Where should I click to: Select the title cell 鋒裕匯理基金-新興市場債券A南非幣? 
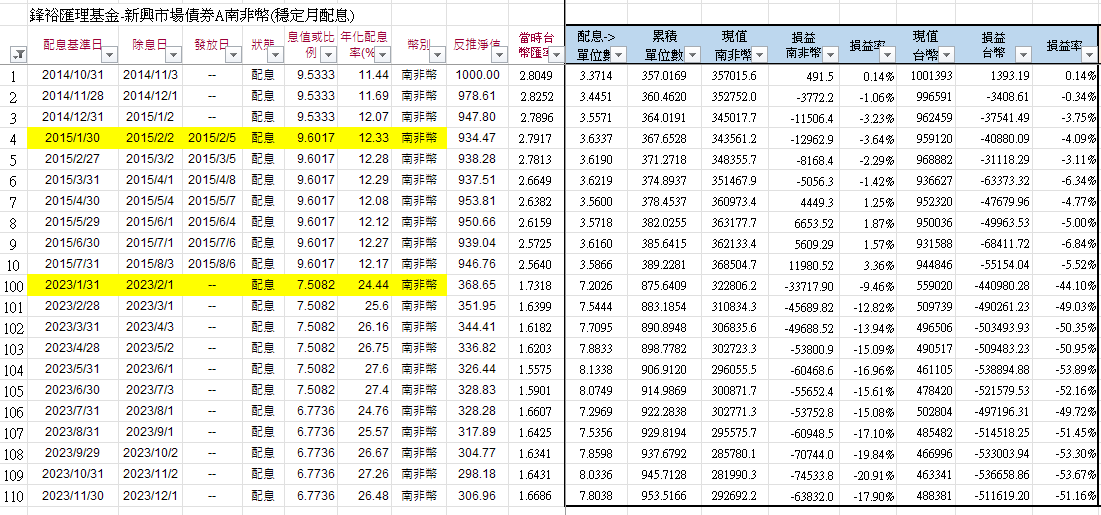(x=191, y=15)
